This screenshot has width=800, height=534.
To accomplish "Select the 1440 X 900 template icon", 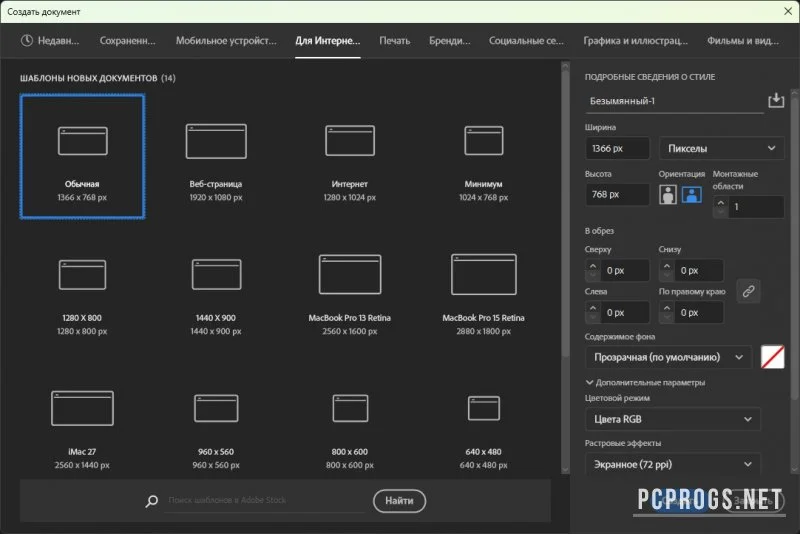I will pyautogui.click(x=216, y=274).
